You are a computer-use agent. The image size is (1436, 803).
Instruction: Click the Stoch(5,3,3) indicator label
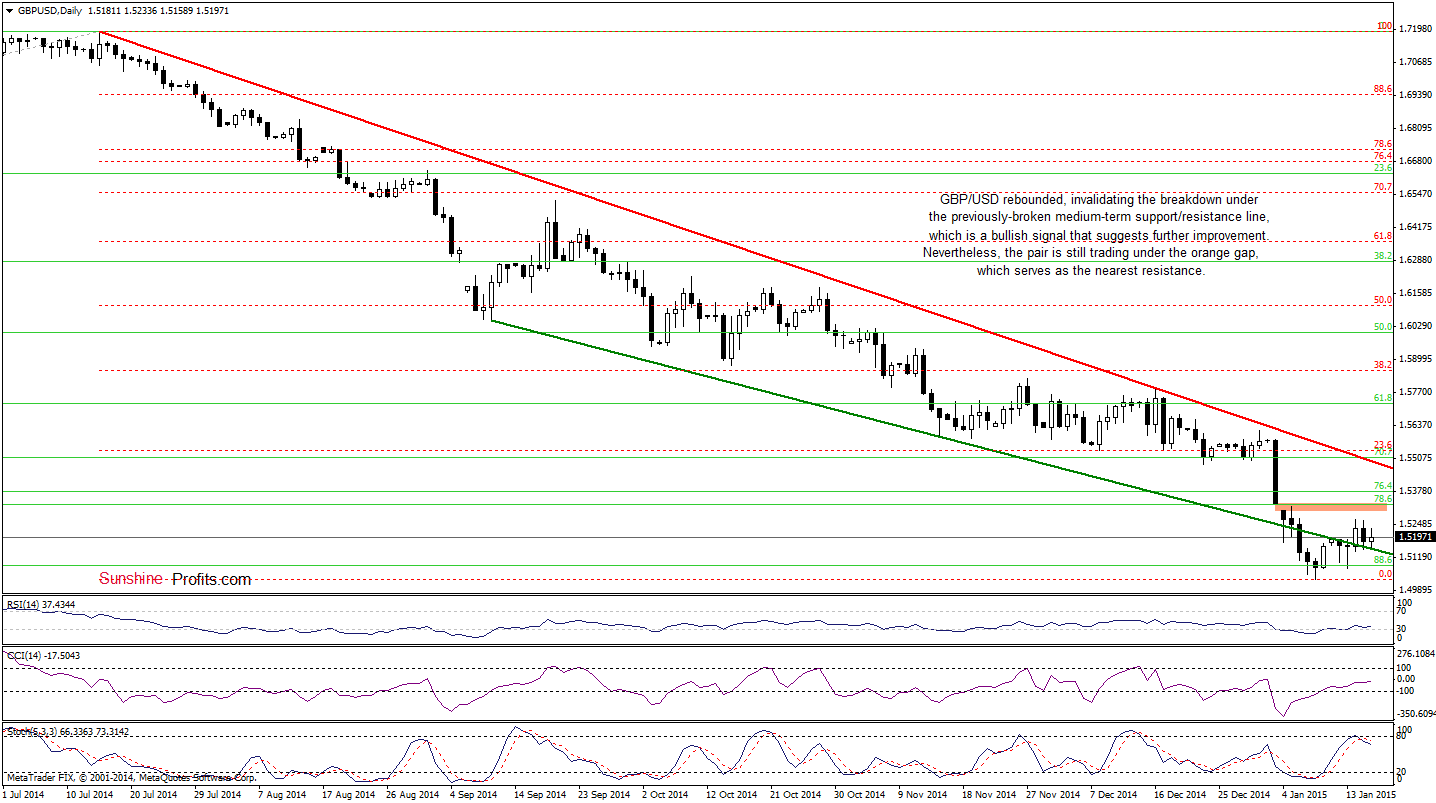pyautogui.click(x=68, y=732)
